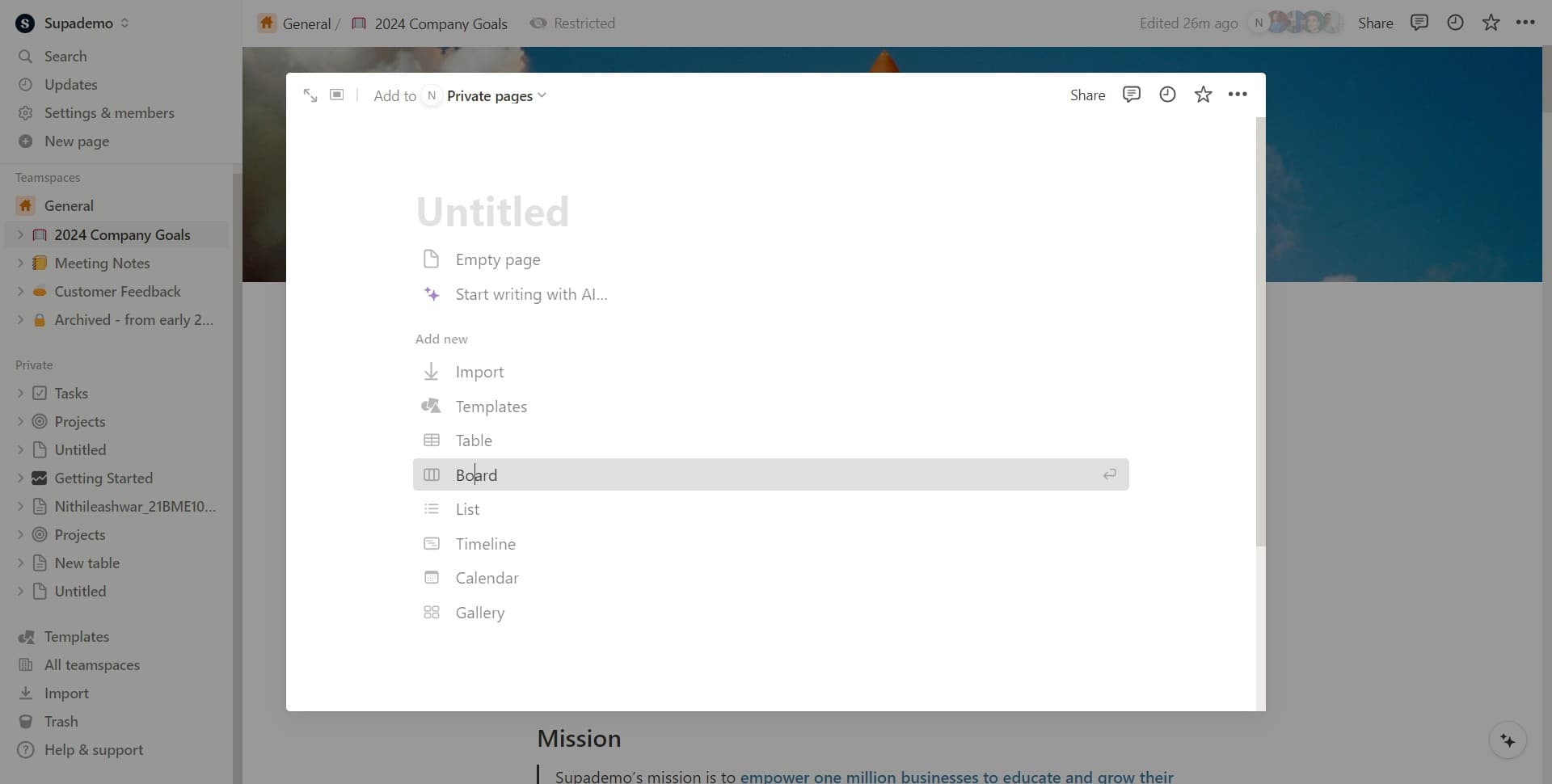Open page history clock in modal
1552x784 pixels.
tap(1167, 95)
